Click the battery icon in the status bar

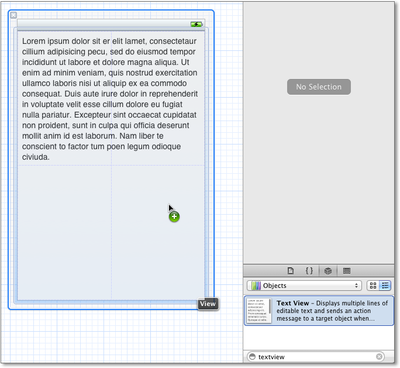pos(196,24)
